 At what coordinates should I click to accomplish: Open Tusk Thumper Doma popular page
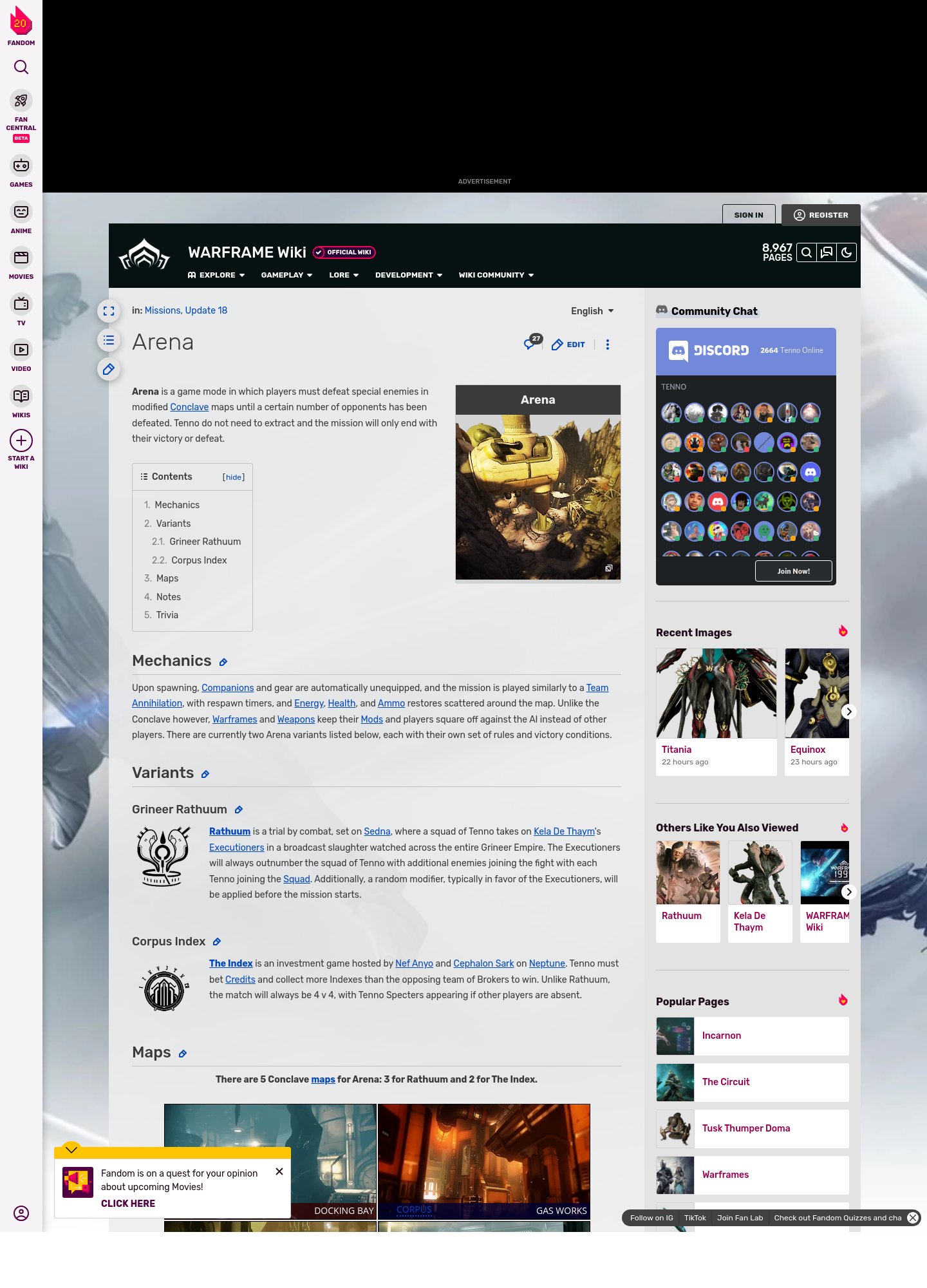coord(753,1129)
